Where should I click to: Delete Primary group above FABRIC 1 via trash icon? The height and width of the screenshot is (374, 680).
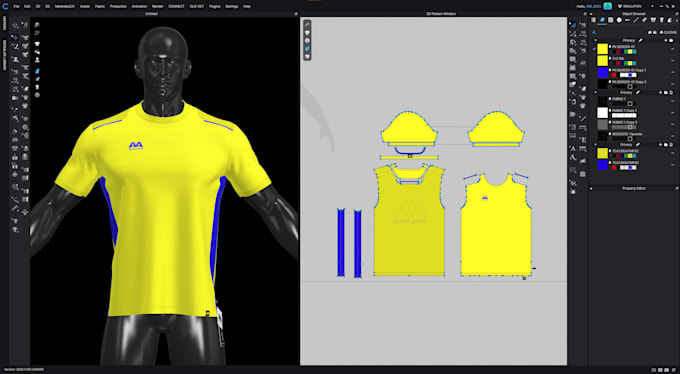[x=671, y=92]
